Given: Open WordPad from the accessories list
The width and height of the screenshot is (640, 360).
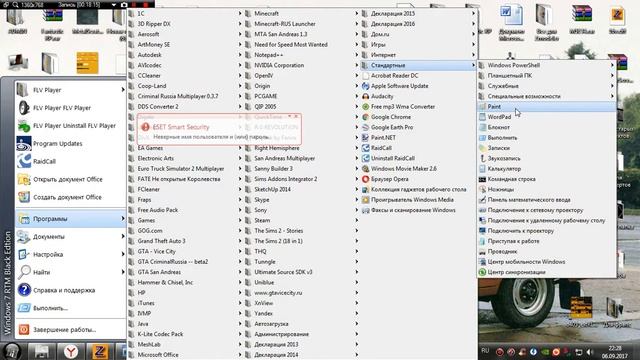Looking at the screenshot, I should [x=546, y=117].
